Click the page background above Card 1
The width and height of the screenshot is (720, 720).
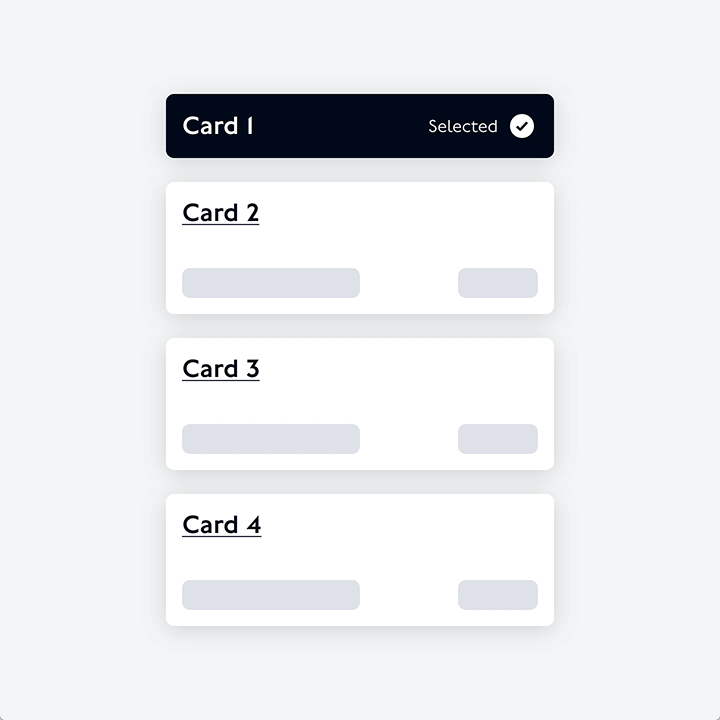click(360, 45)
